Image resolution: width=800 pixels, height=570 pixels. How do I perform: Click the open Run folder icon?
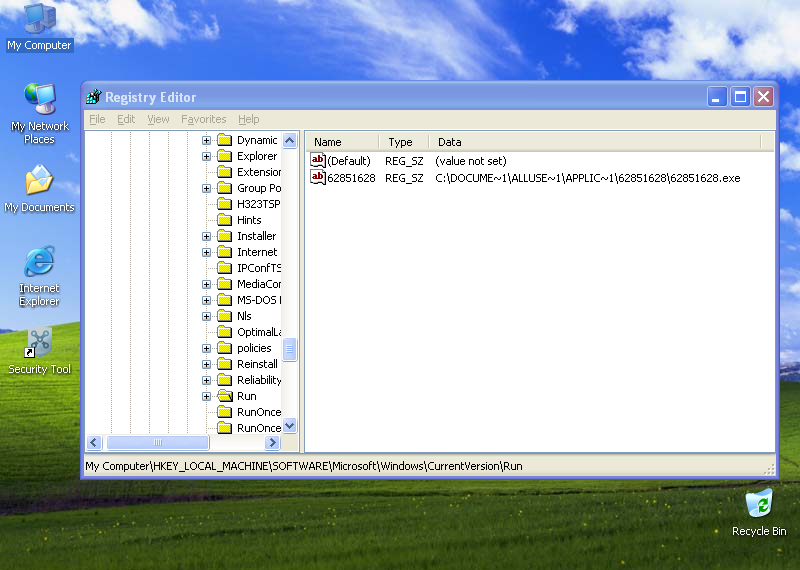click(x=224, y=396)
